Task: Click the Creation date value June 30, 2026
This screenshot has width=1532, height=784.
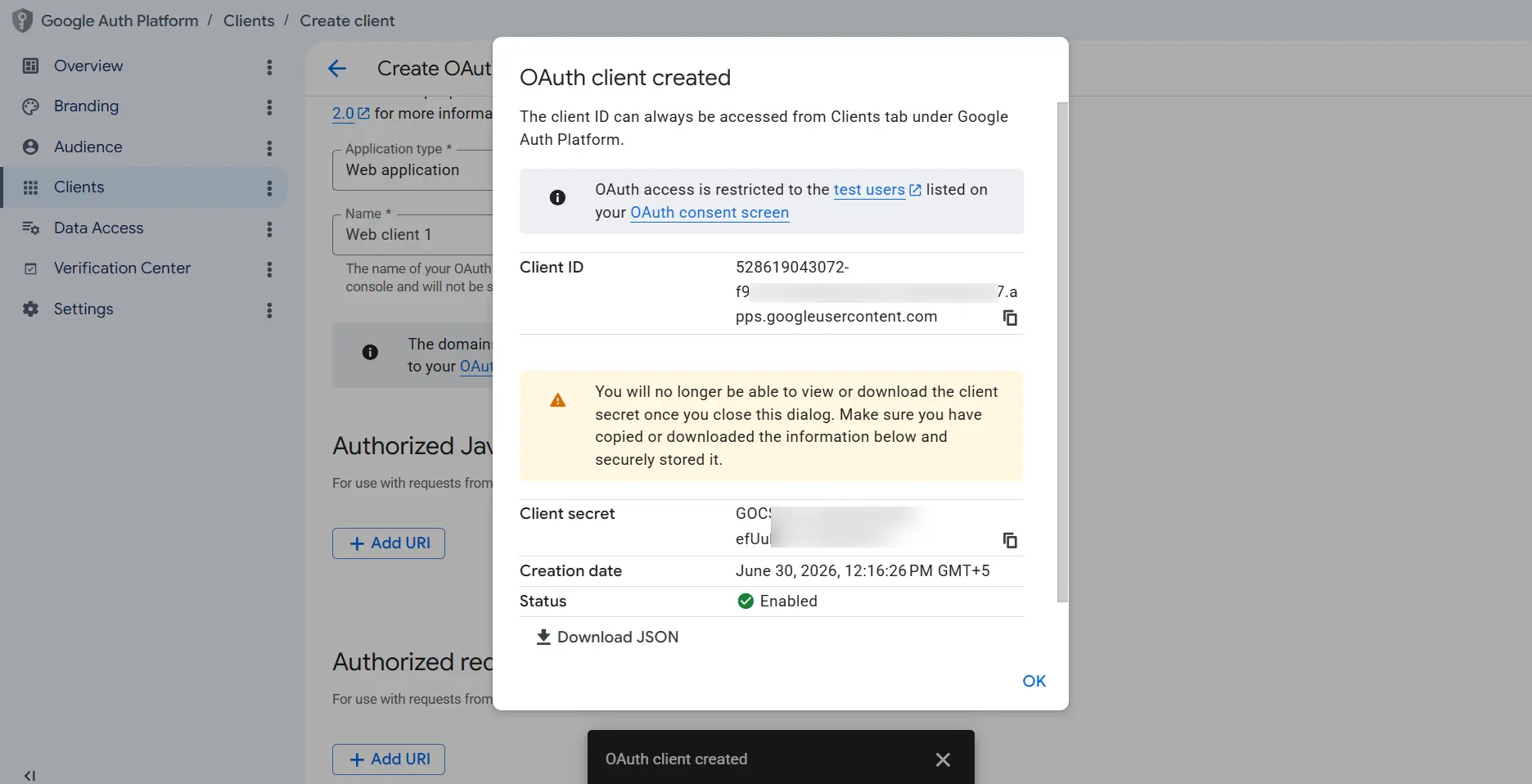Action: coord(863,571)
